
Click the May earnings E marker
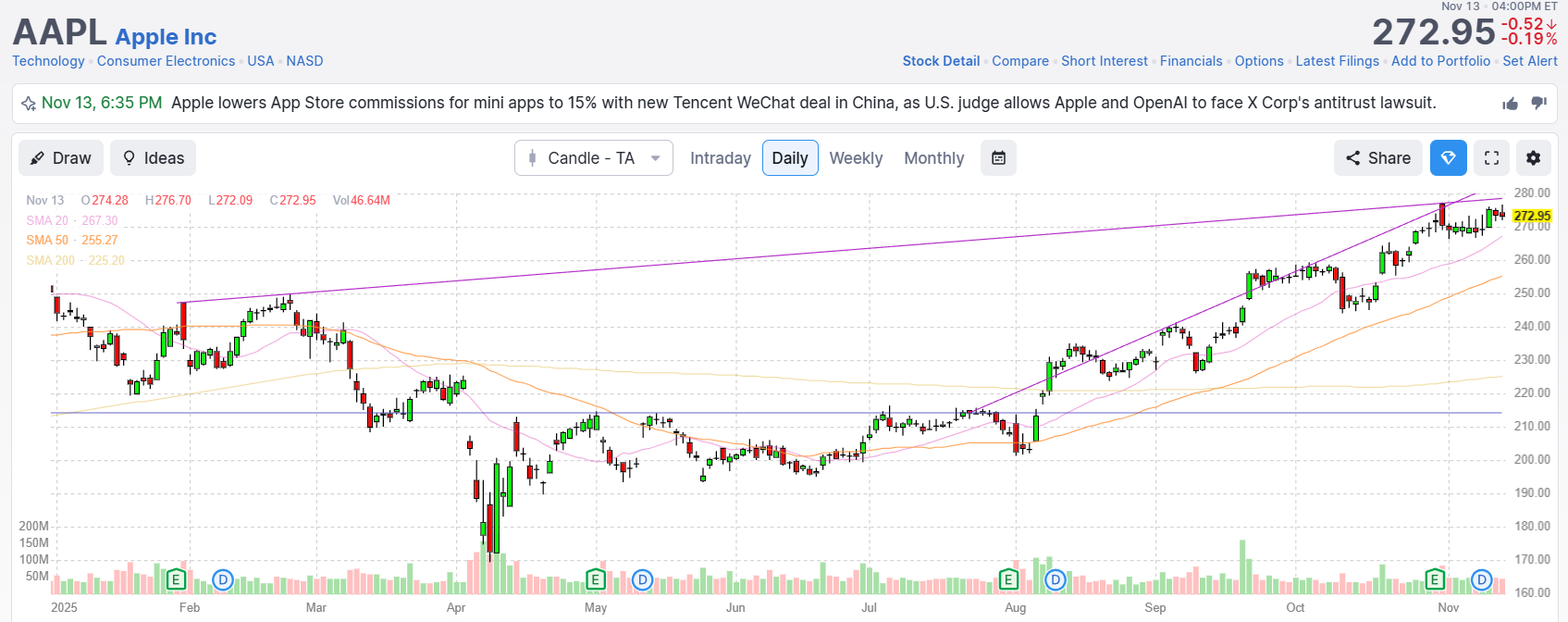[596, 580]
